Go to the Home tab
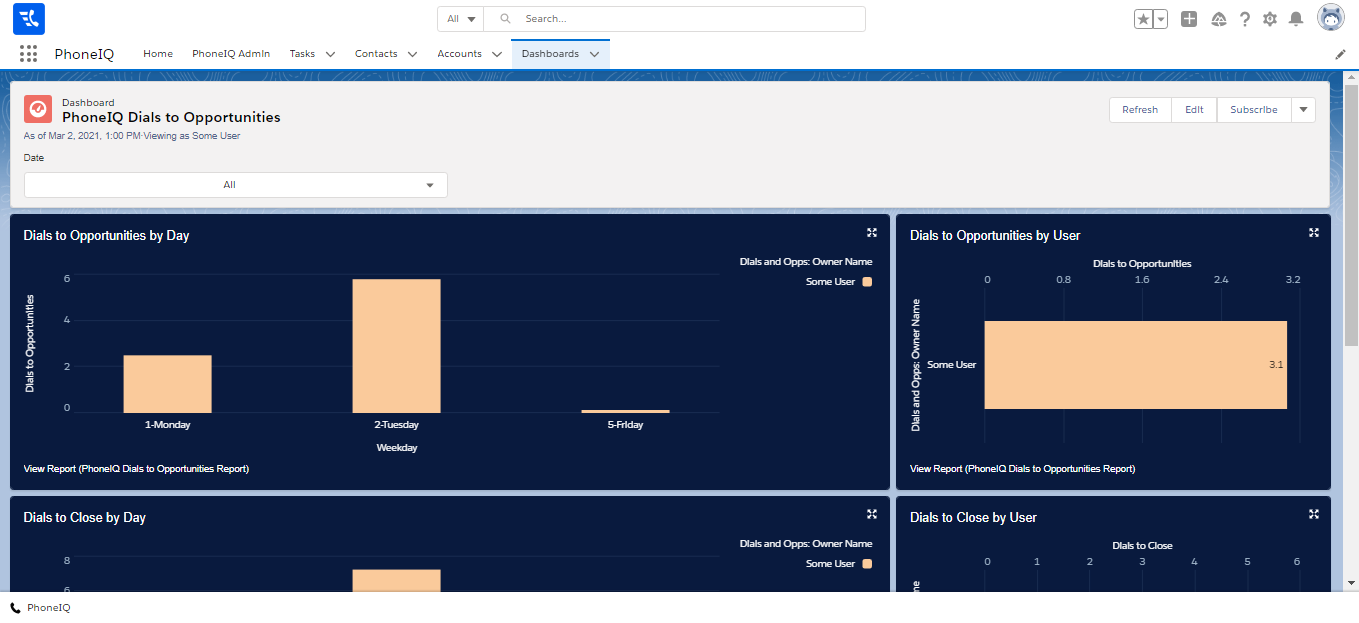Image resolution: width=1359 pixels, height=623 pixels. [158, 54]
